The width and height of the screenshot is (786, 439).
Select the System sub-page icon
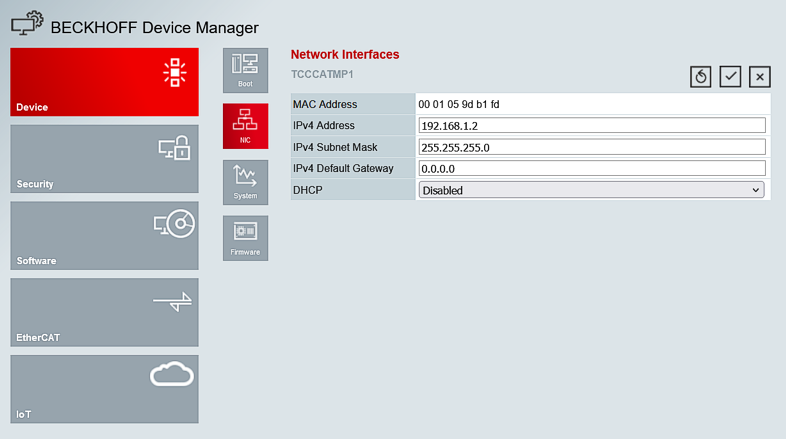click(x=246, y=182)
